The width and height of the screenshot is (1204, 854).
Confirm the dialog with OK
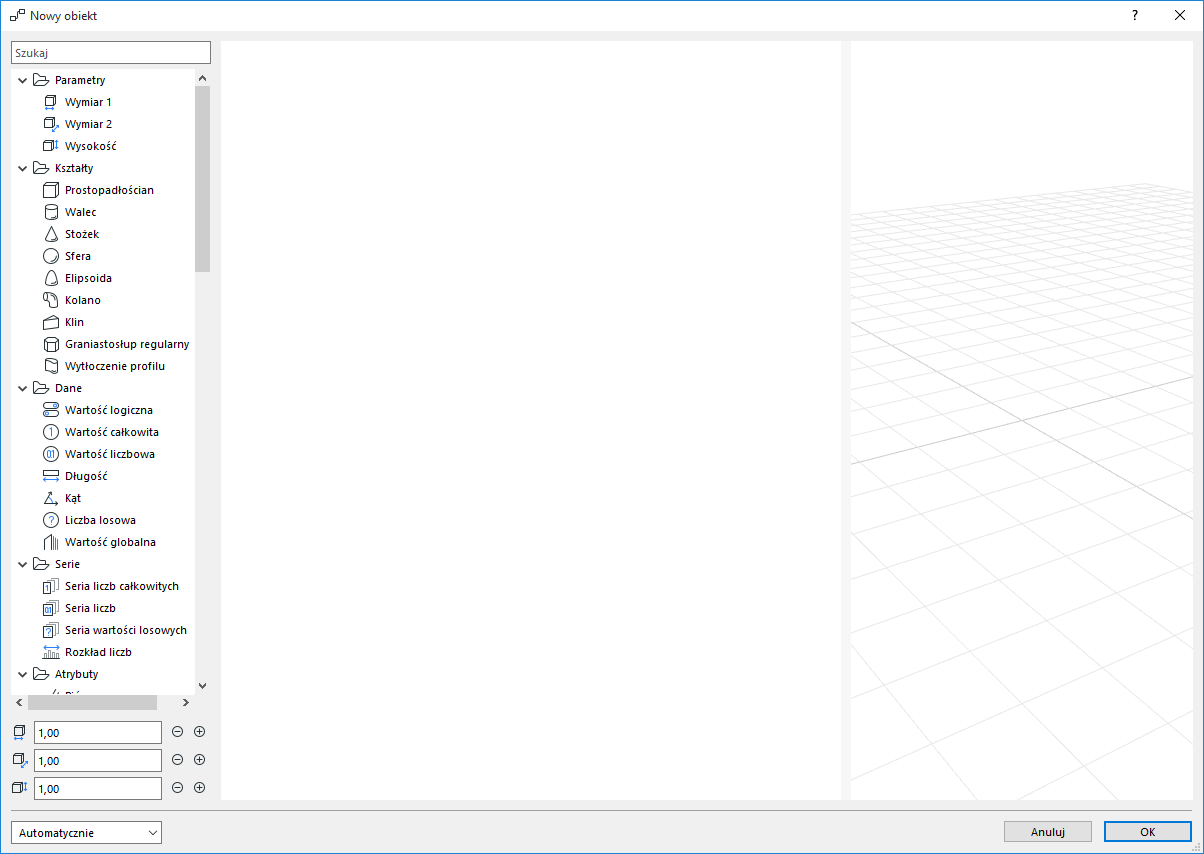tap(1147, 831)
